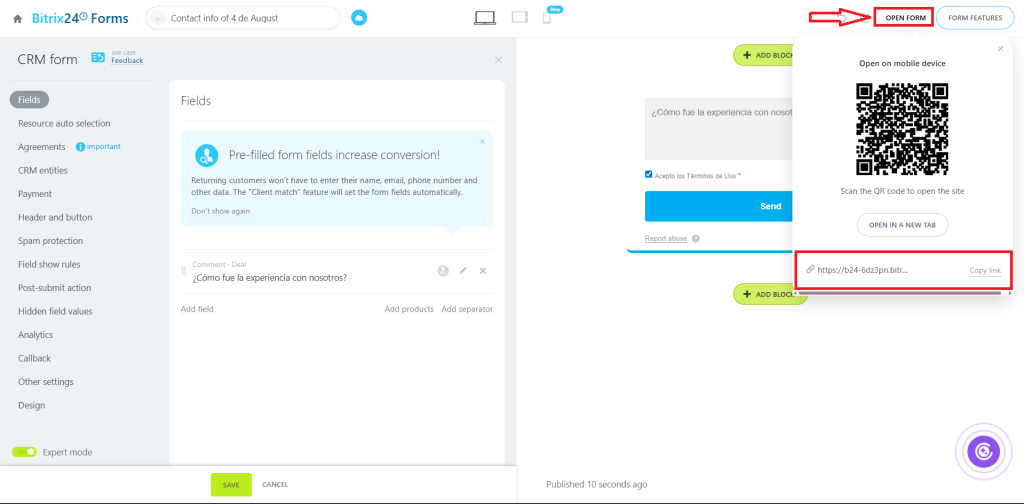Select Design in the sidebar

click(x=31, y=405)
